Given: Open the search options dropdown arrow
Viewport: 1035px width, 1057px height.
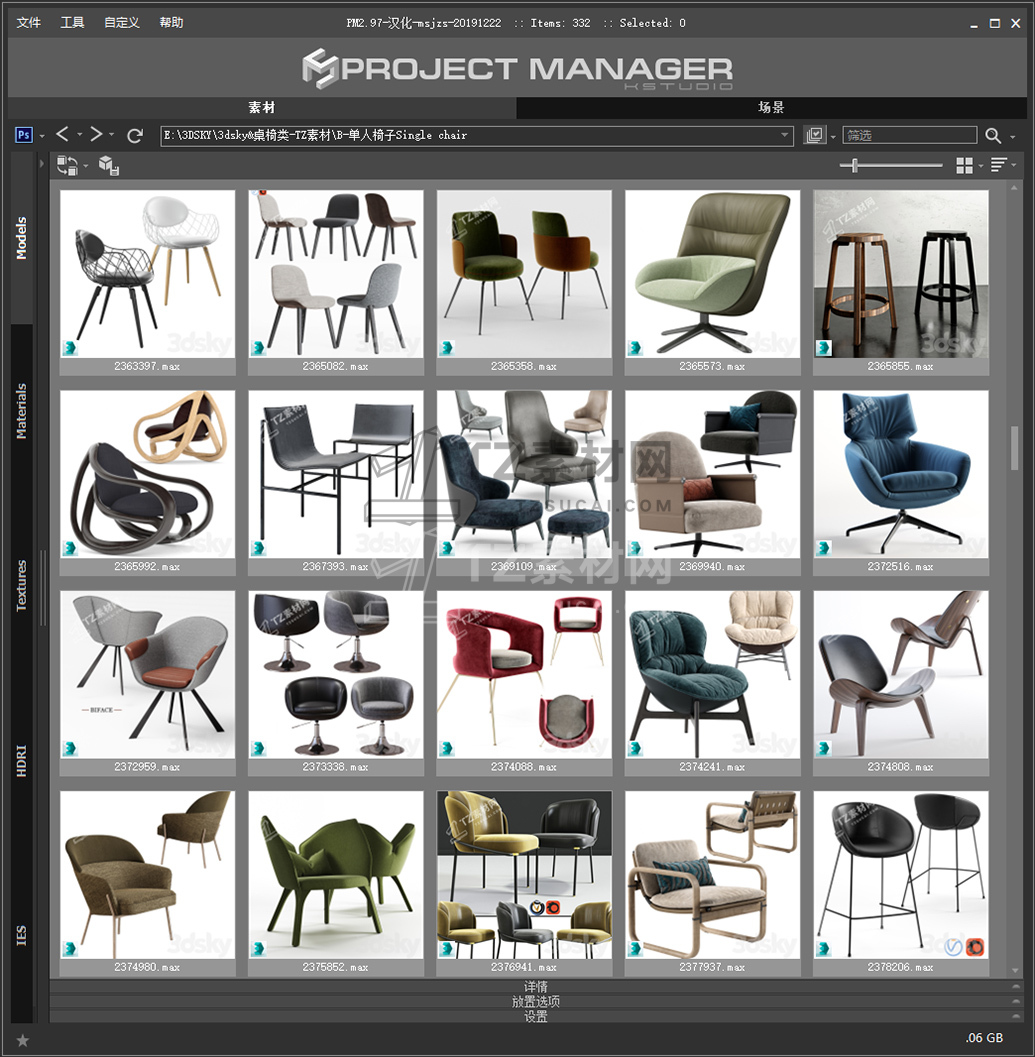Looking at the screenshot, I should pos(1013,136).
